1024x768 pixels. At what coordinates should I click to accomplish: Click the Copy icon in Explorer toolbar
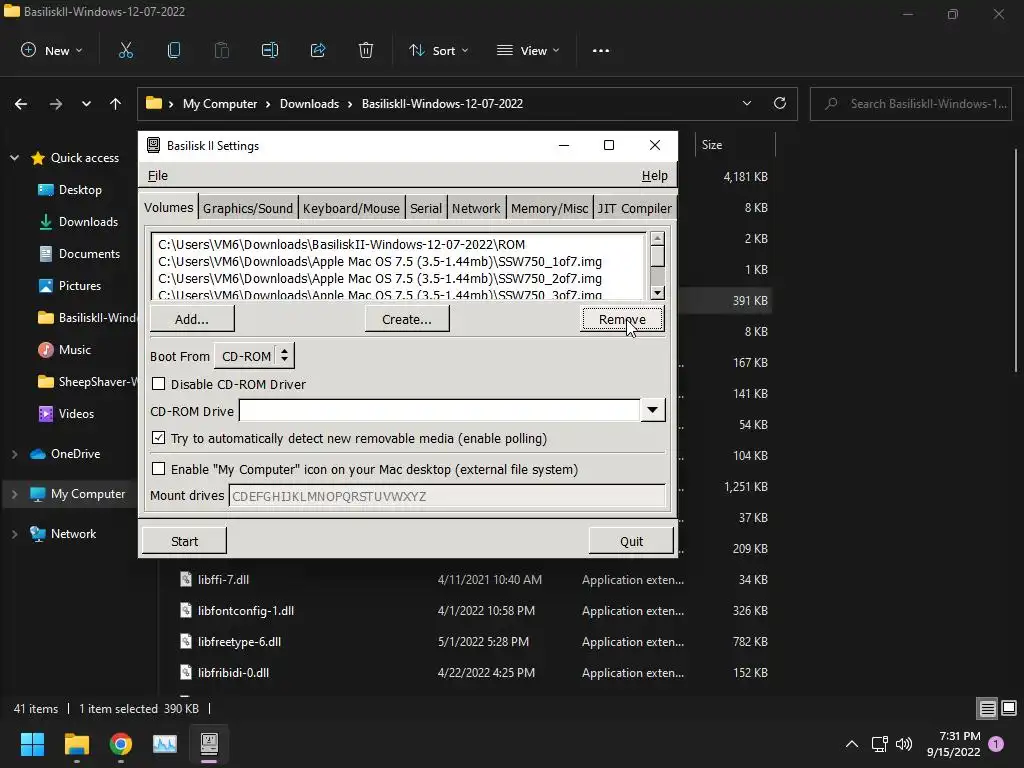174,50
